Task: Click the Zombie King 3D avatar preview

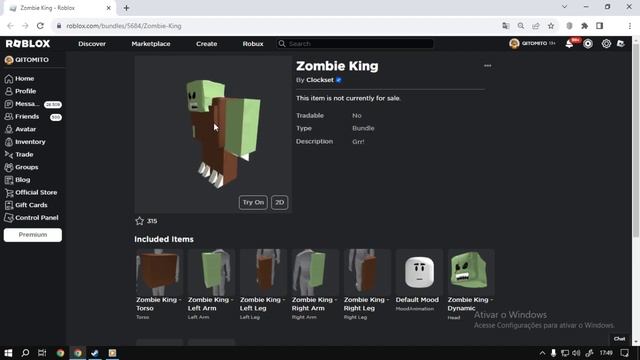Action: (x=213, y=135)
